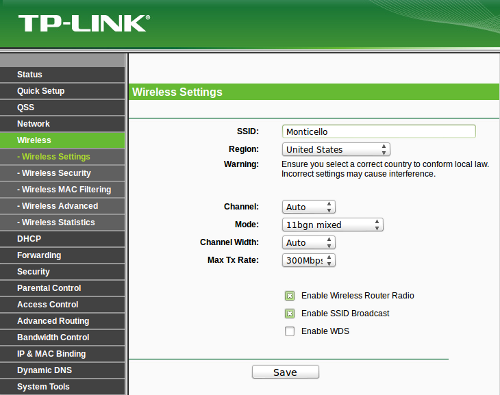Screen dimensions: 500x395
Task: Open the Security menu
Action: tap(63, 272)
